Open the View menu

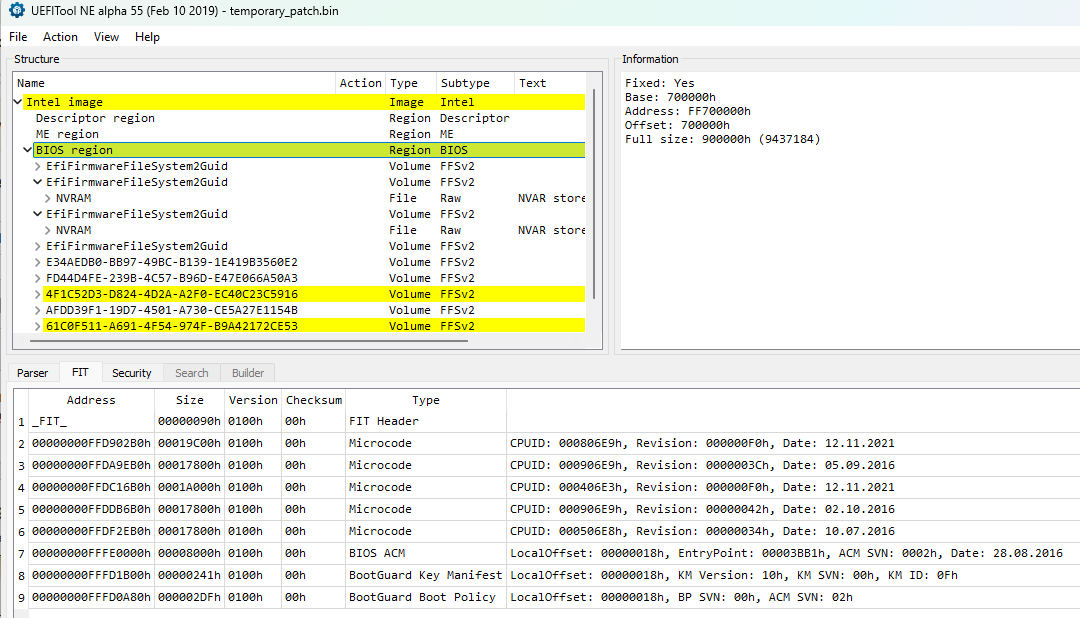point(106,37)
